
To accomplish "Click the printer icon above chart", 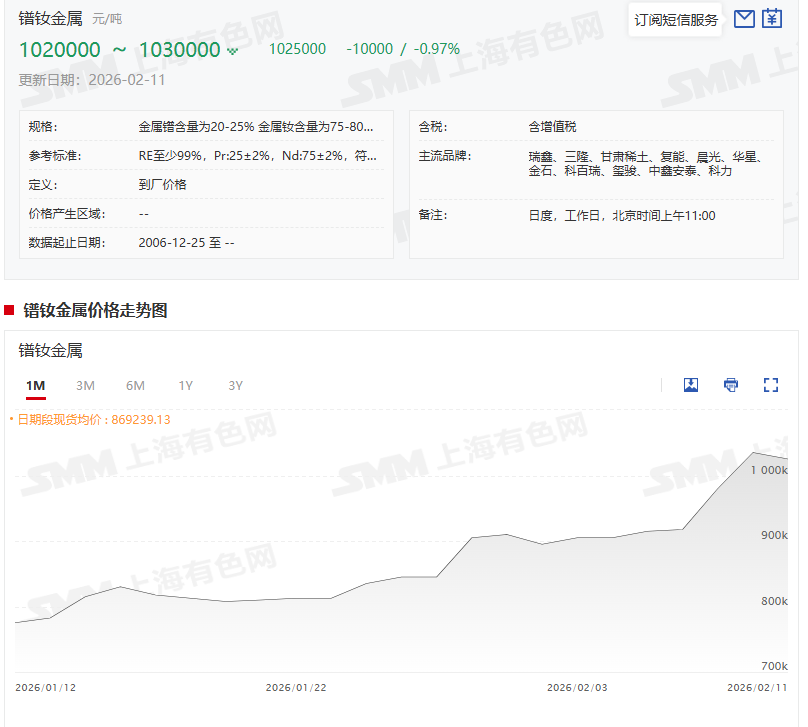I will pos(731,385).
